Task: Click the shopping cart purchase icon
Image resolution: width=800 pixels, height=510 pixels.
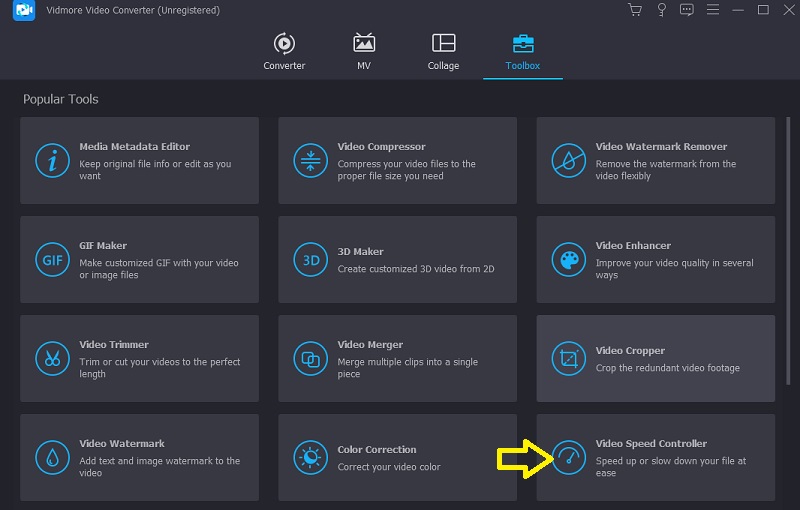Action: [x=635, y=10]
